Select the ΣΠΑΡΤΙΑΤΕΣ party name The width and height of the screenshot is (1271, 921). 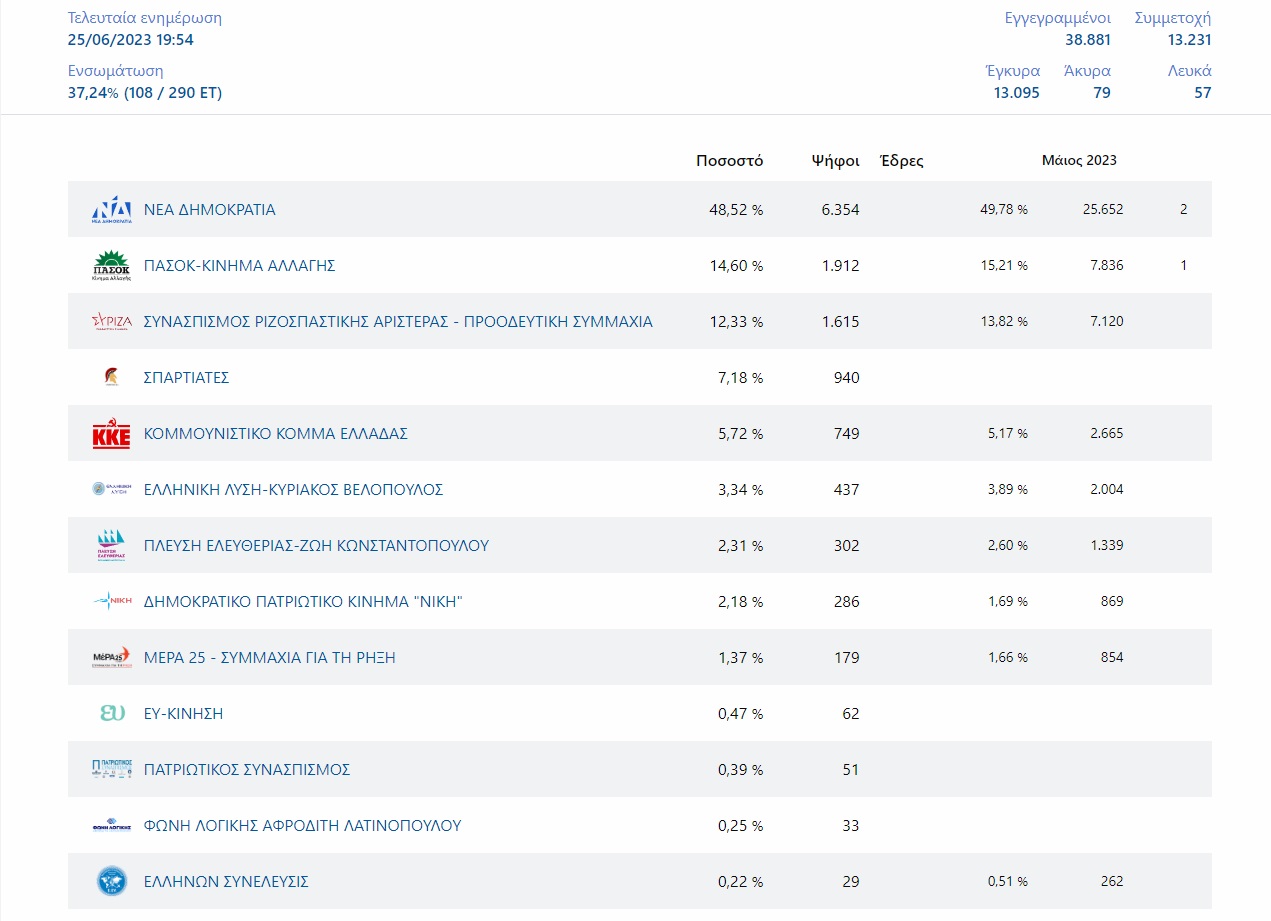(x=187, y=378)
